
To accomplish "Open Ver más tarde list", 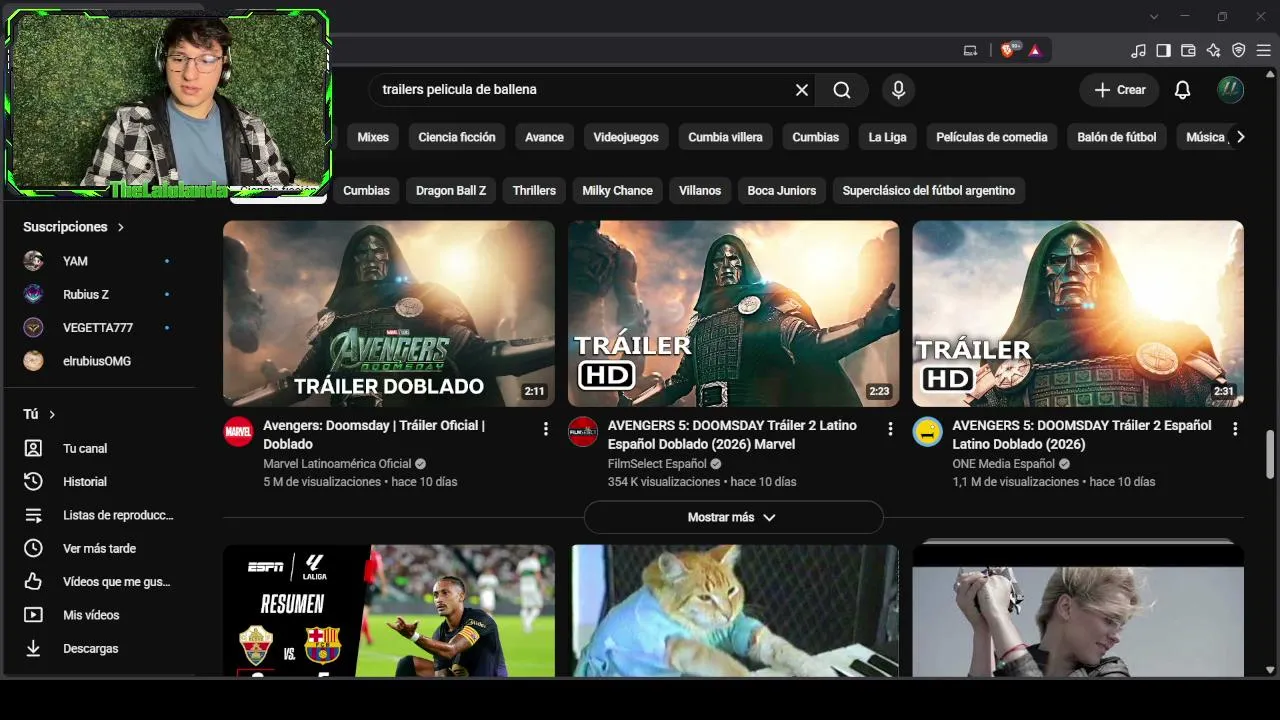I will click(x=100, y=548).
